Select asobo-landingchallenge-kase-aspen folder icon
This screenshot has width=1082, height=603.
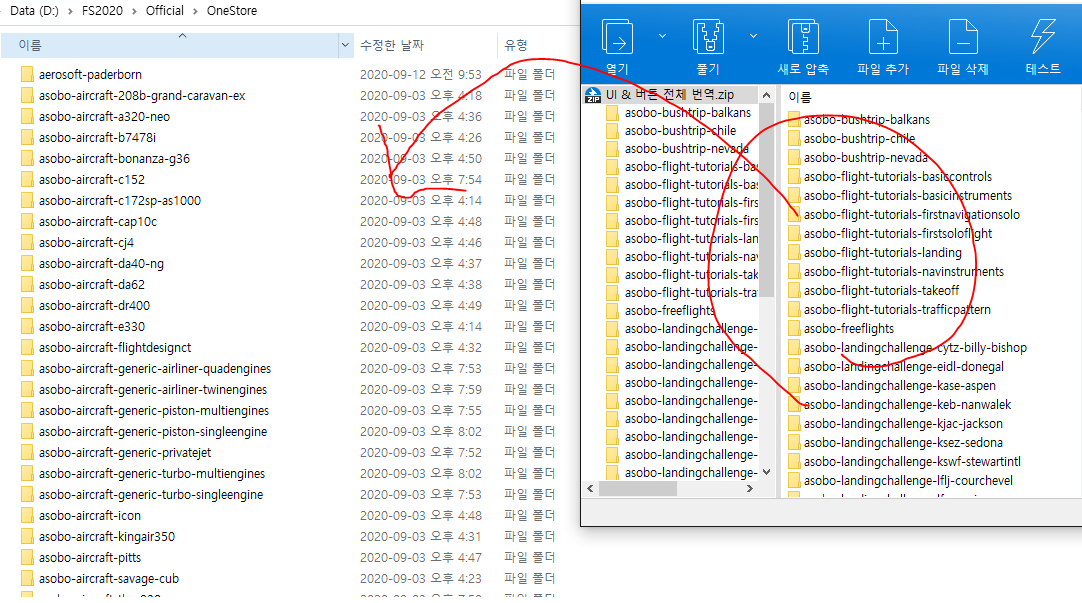pyautogui.click(x=794, y=386)
